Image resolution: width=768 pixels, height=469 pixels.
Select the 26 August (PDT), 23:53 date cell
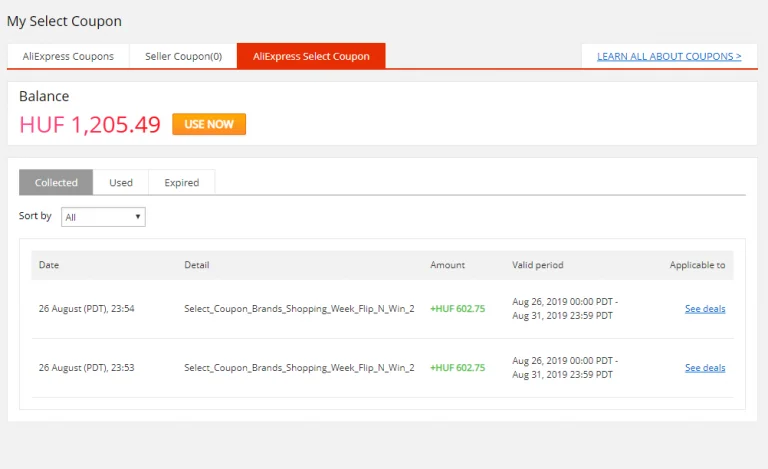(x=87, y=368)
